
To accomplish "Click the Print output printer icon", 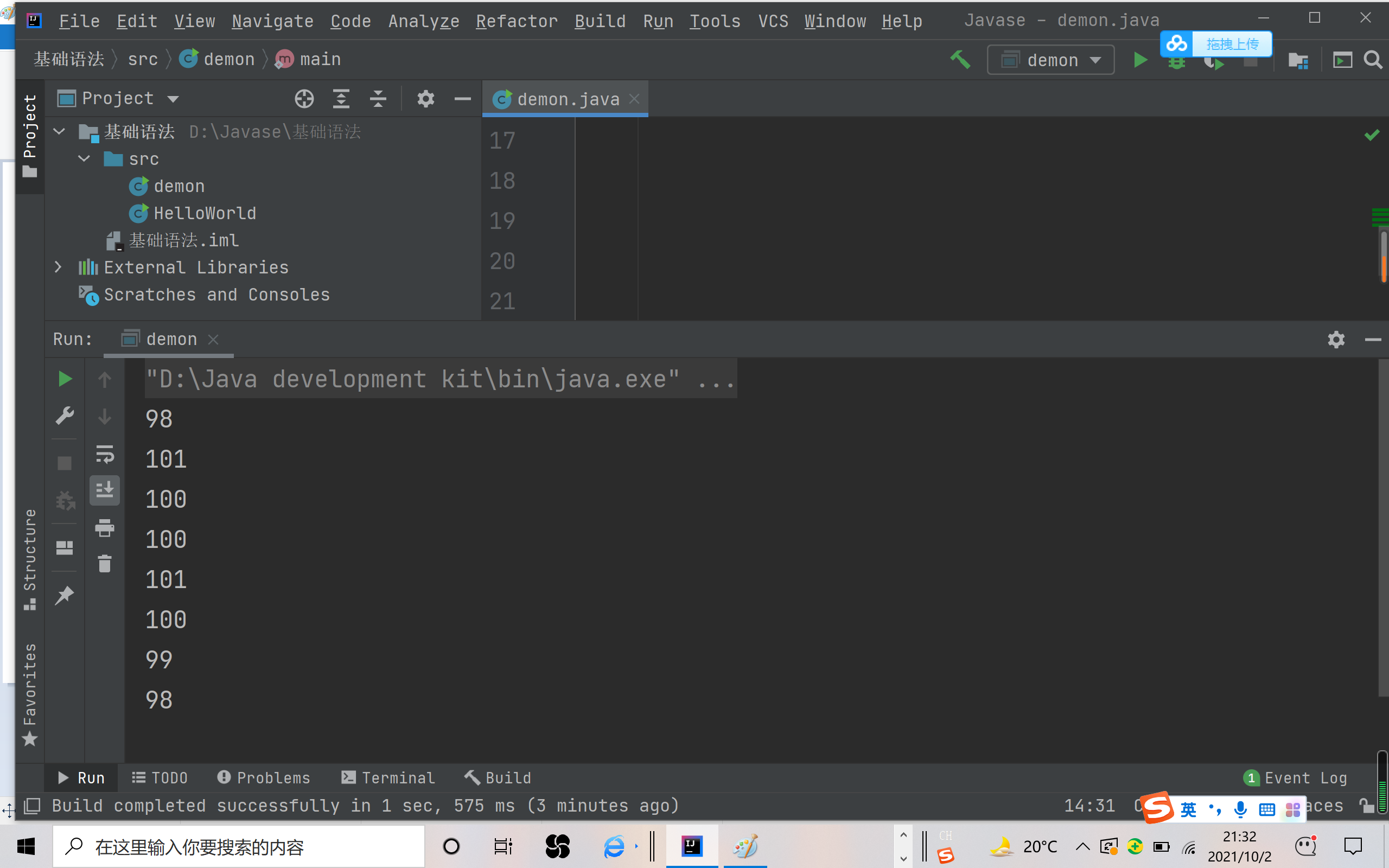I will click(105, 527).
